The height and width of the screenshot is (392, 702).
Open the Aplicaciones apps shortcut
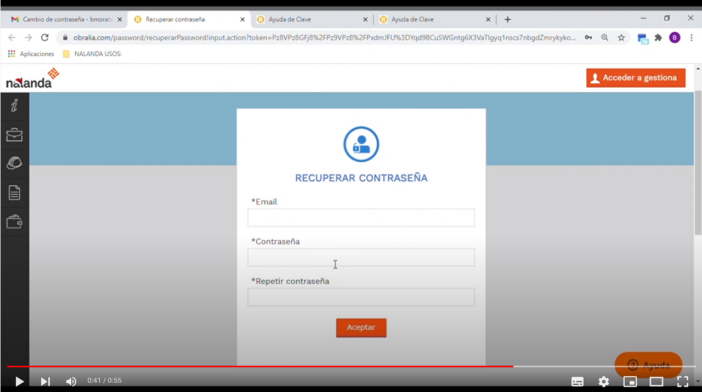(31, 54)
